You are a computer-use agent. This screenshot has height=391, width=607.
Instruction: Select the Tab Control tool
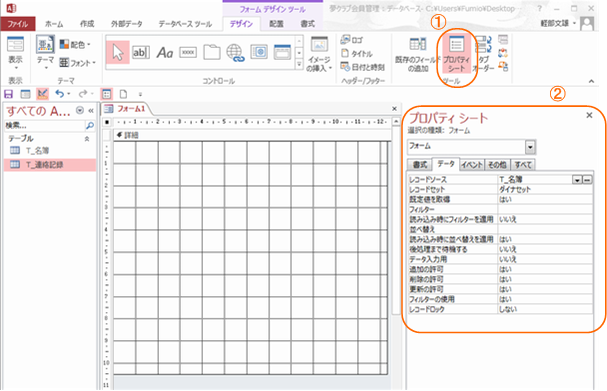pyautogui.click(x=212, y=53)
